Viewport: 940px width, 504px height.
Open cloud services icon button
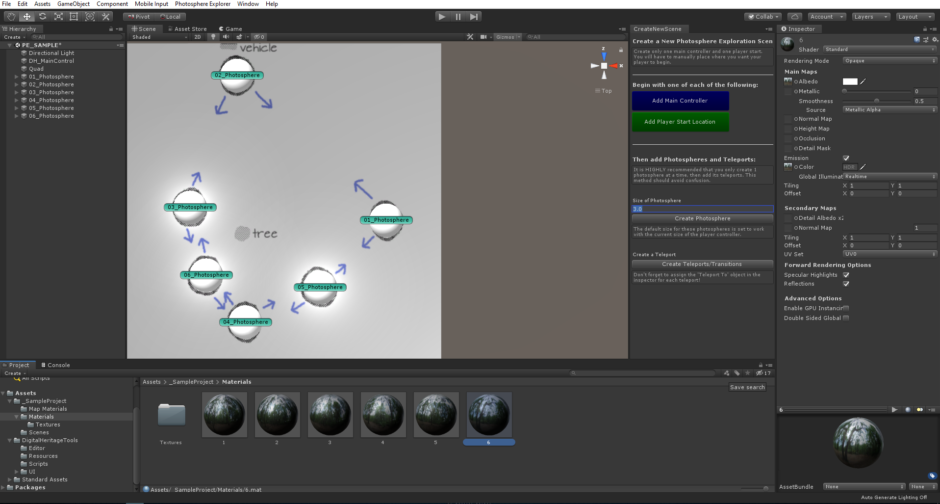click(x=794, y=17)
